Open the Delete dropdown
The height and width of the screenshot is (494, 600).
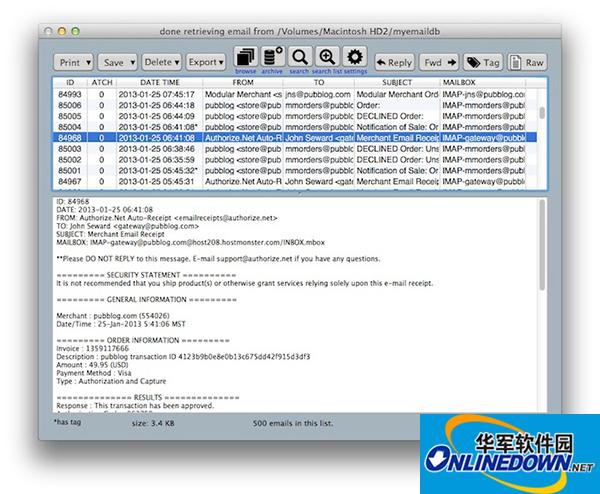[x=161, y=62]
